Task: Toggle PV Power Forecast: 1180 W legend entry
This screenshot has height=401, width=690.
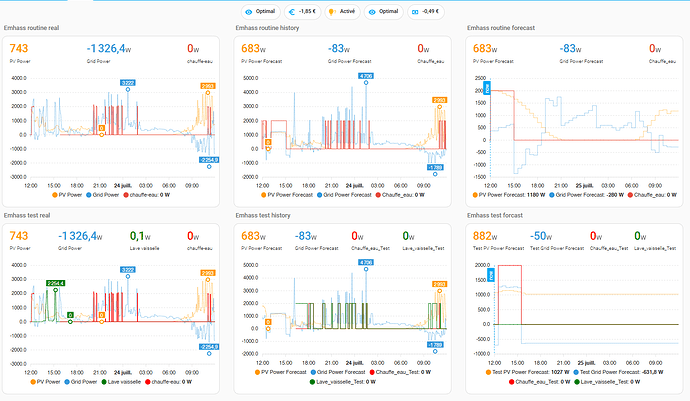Action: click(509, 195)
